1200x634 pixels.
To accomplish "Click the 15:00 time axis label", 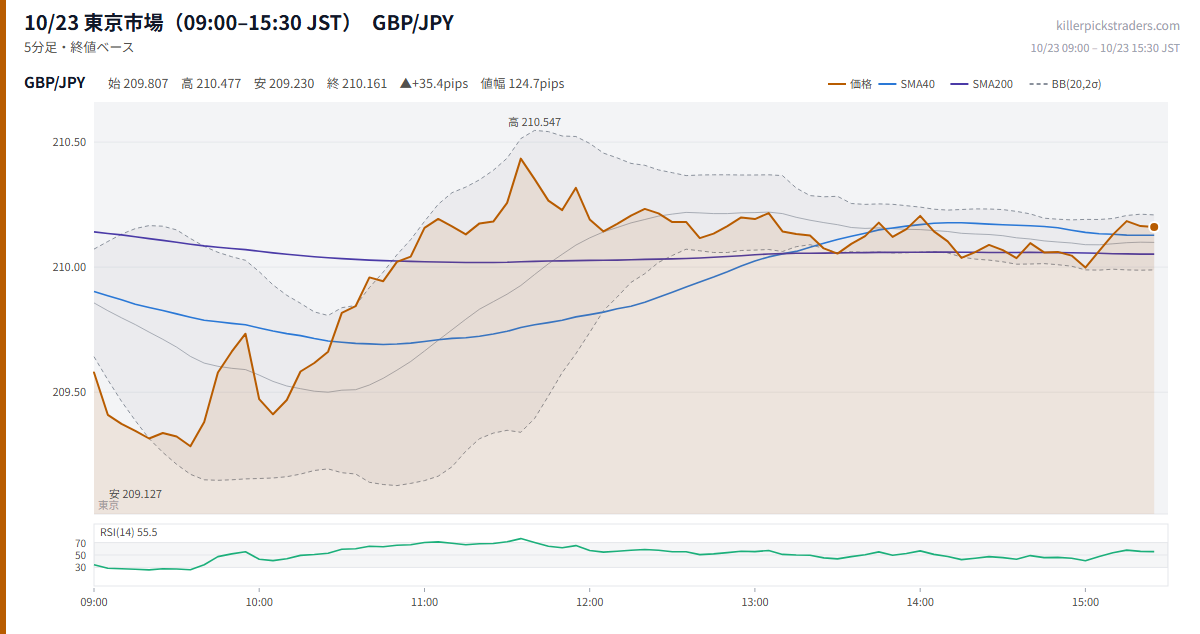I will point(1085,602).
